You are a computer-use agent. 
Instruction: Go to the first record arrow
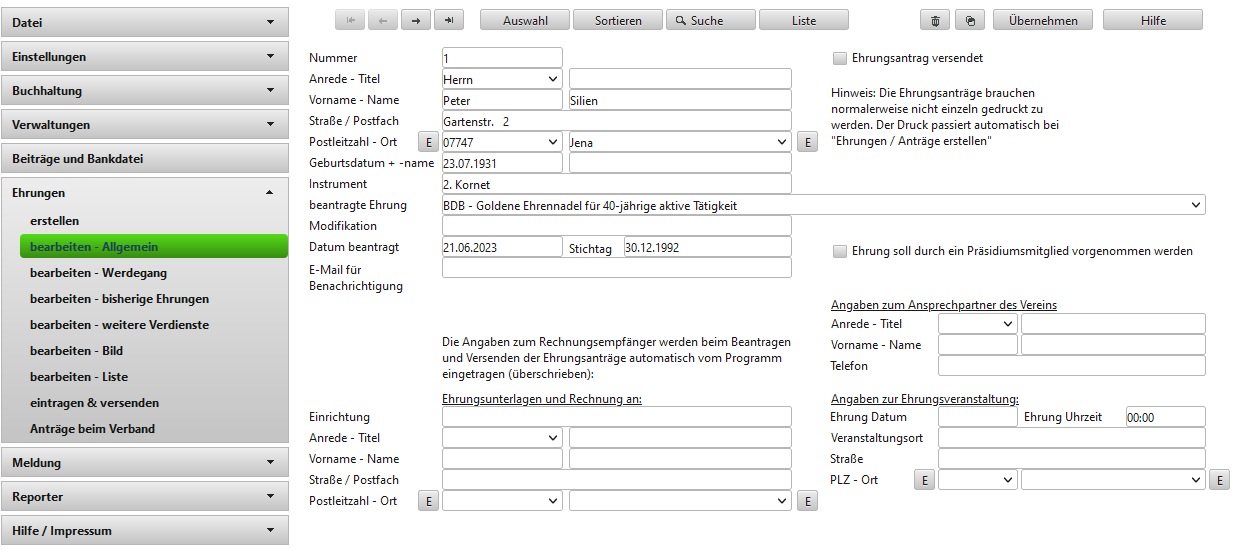coord(350,20)
